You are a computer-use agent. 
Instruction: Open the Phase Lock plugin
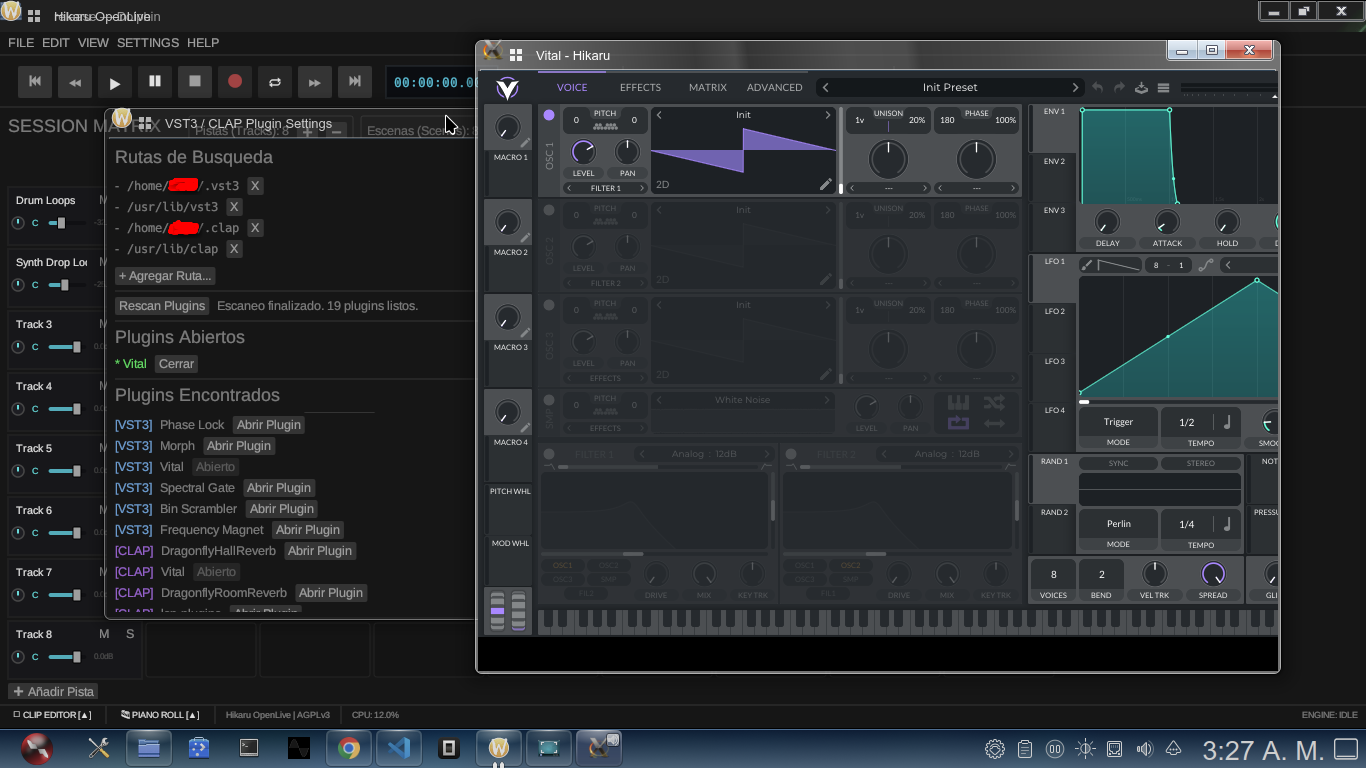click(269, 425)
